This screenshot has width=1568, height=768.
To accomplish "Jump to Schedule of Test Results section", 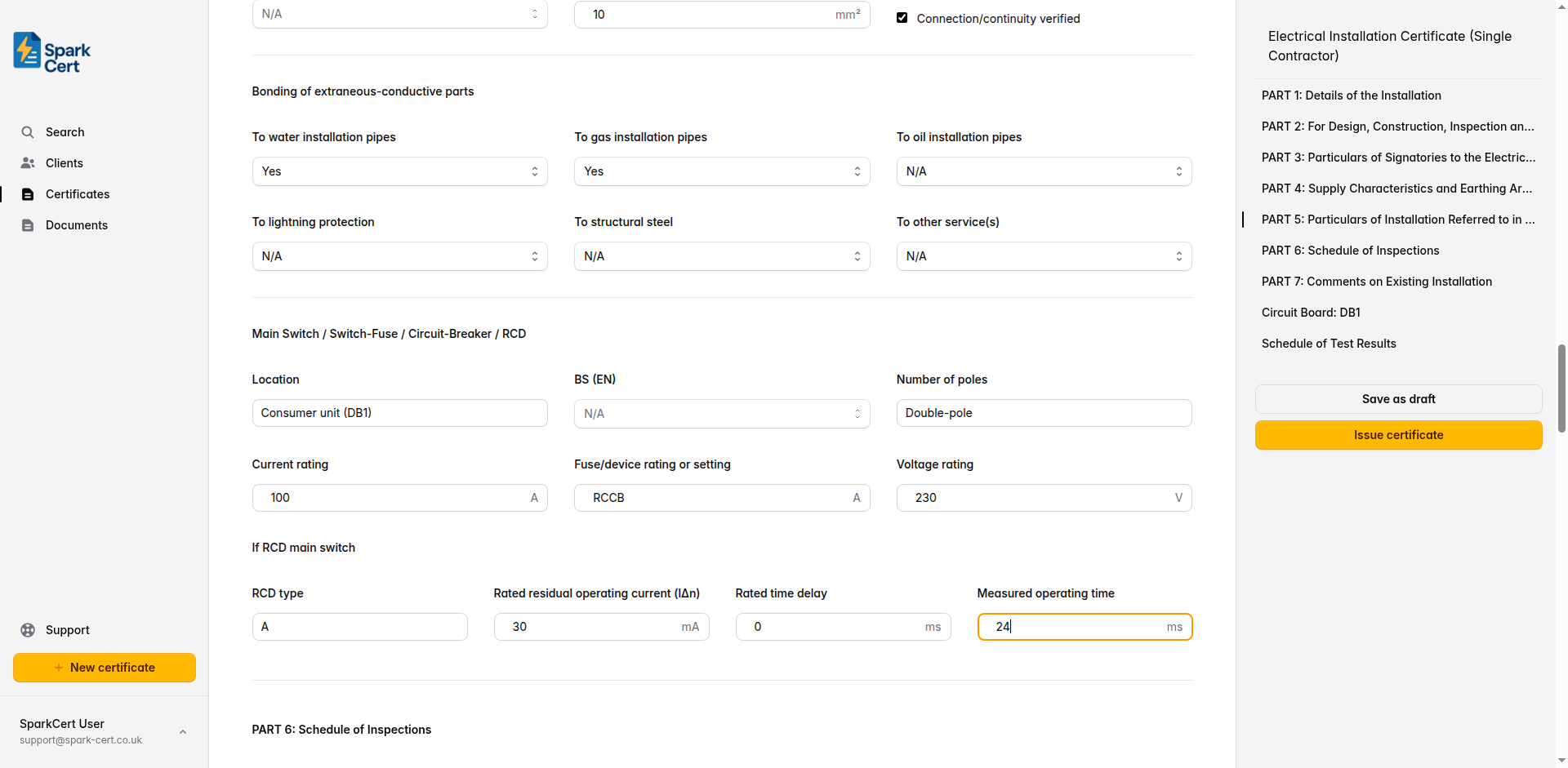I will (x=1329, y=344).
